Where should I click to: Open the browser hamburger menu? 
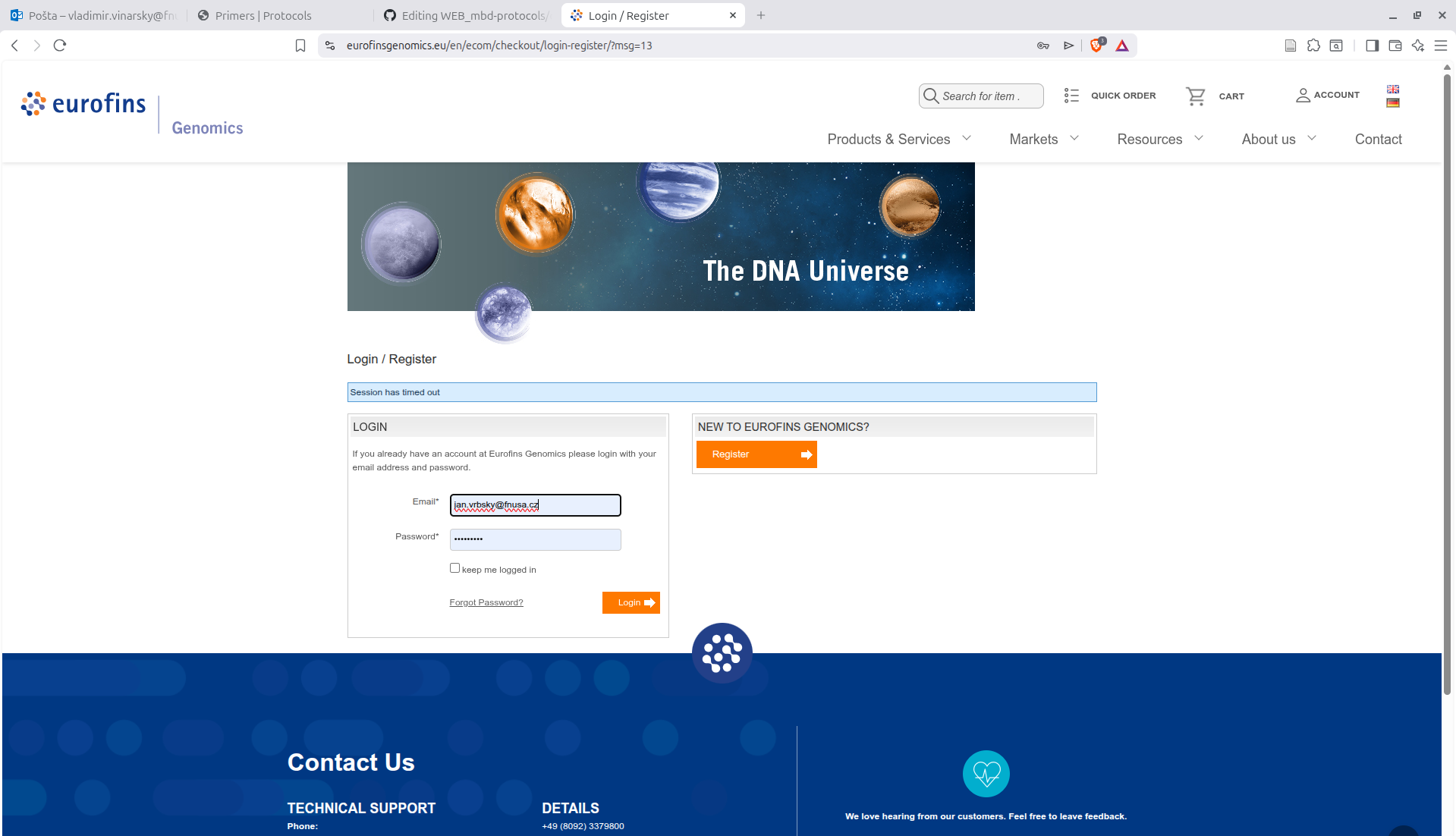(1440, 46)
